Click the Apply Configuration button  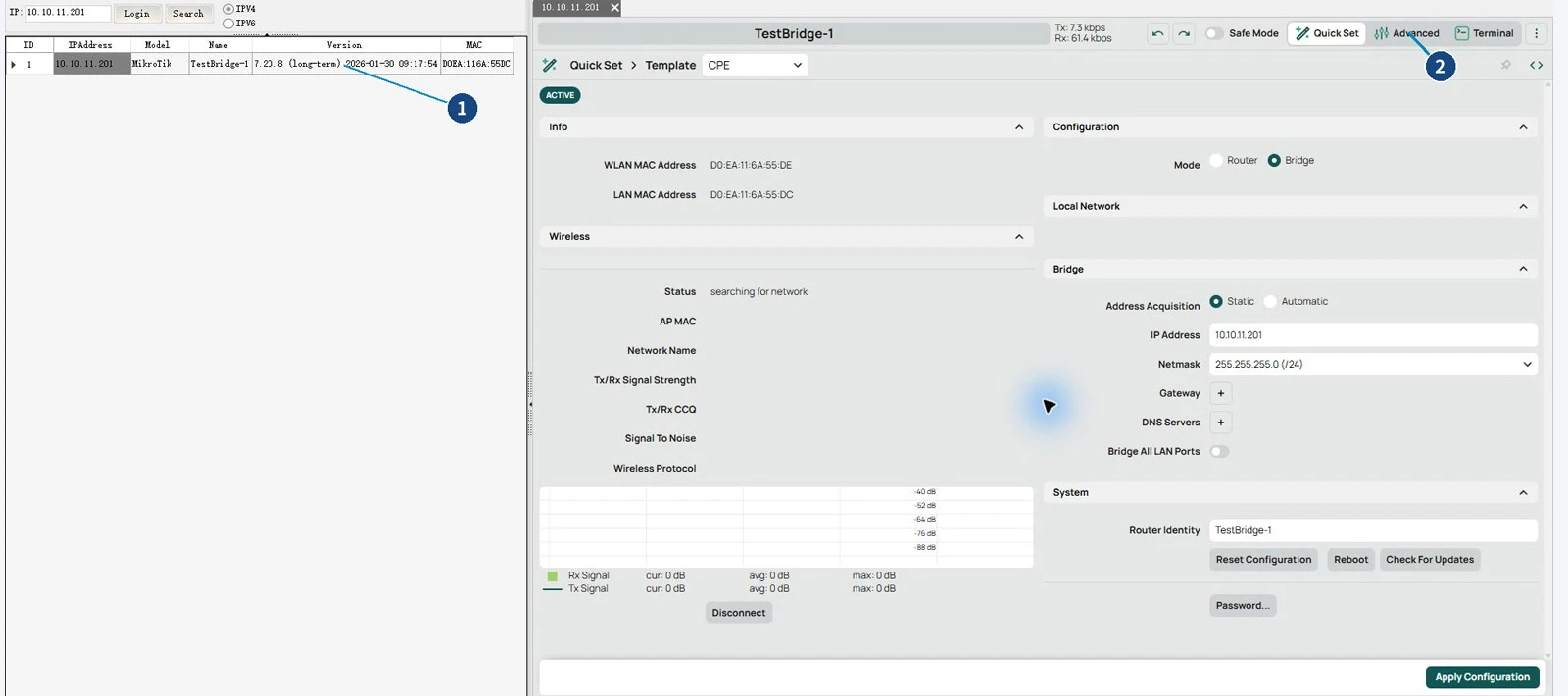[1482, 677]
